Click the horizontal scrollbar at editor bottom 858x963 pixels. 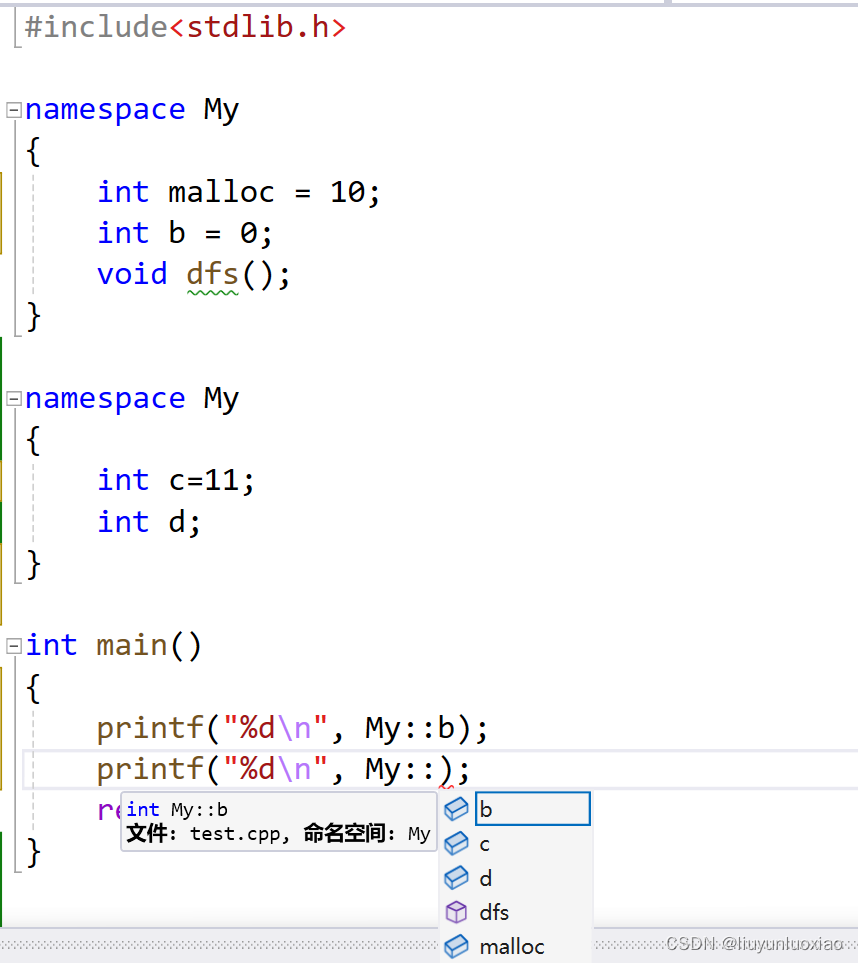[x=220, y=944]
